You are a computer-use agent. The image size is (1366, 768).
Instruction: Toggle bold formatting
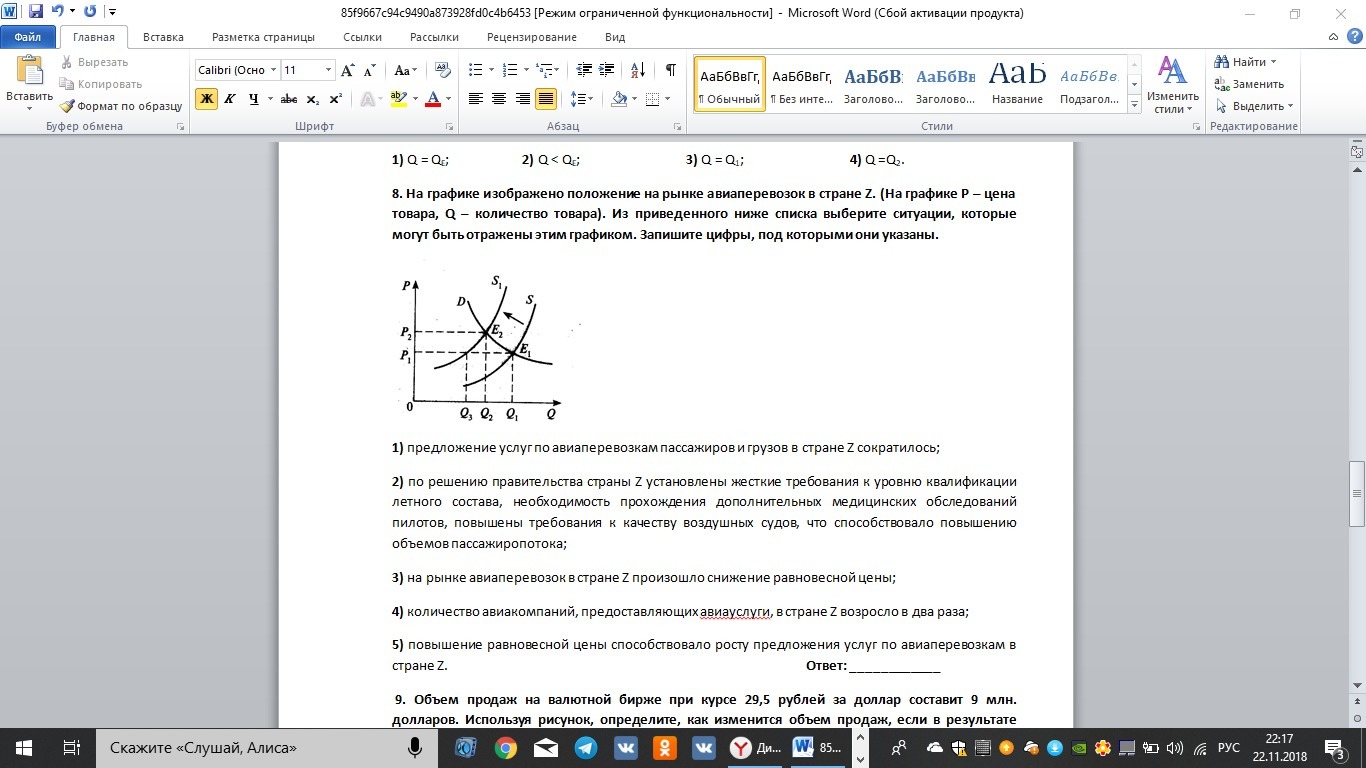207,99
